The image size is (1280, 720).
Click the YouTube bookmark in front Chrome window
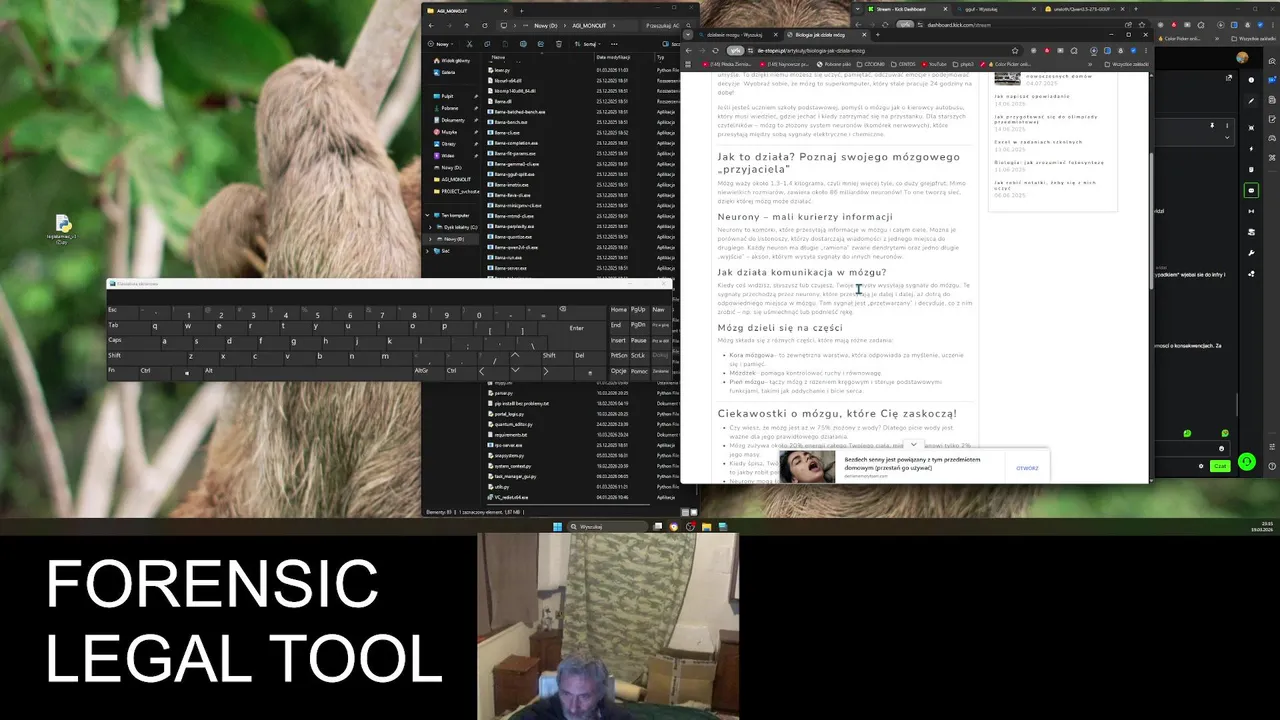coord(935,64)
